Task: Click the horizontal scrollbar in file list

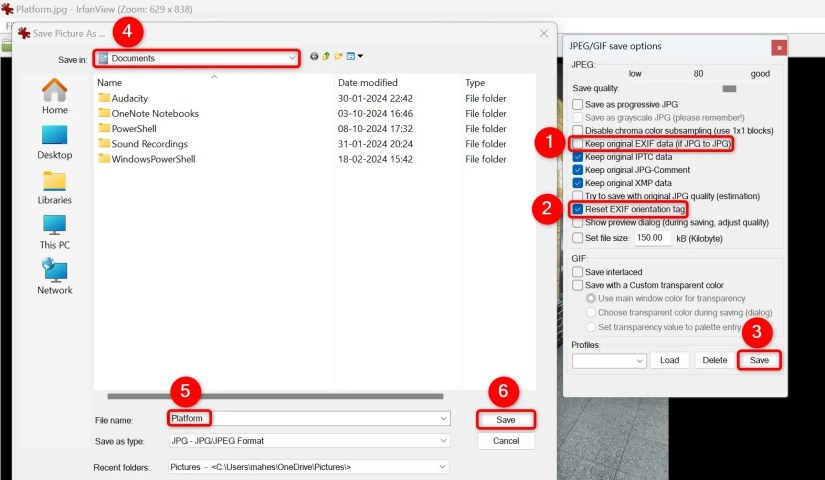Action: pos(275,396)
